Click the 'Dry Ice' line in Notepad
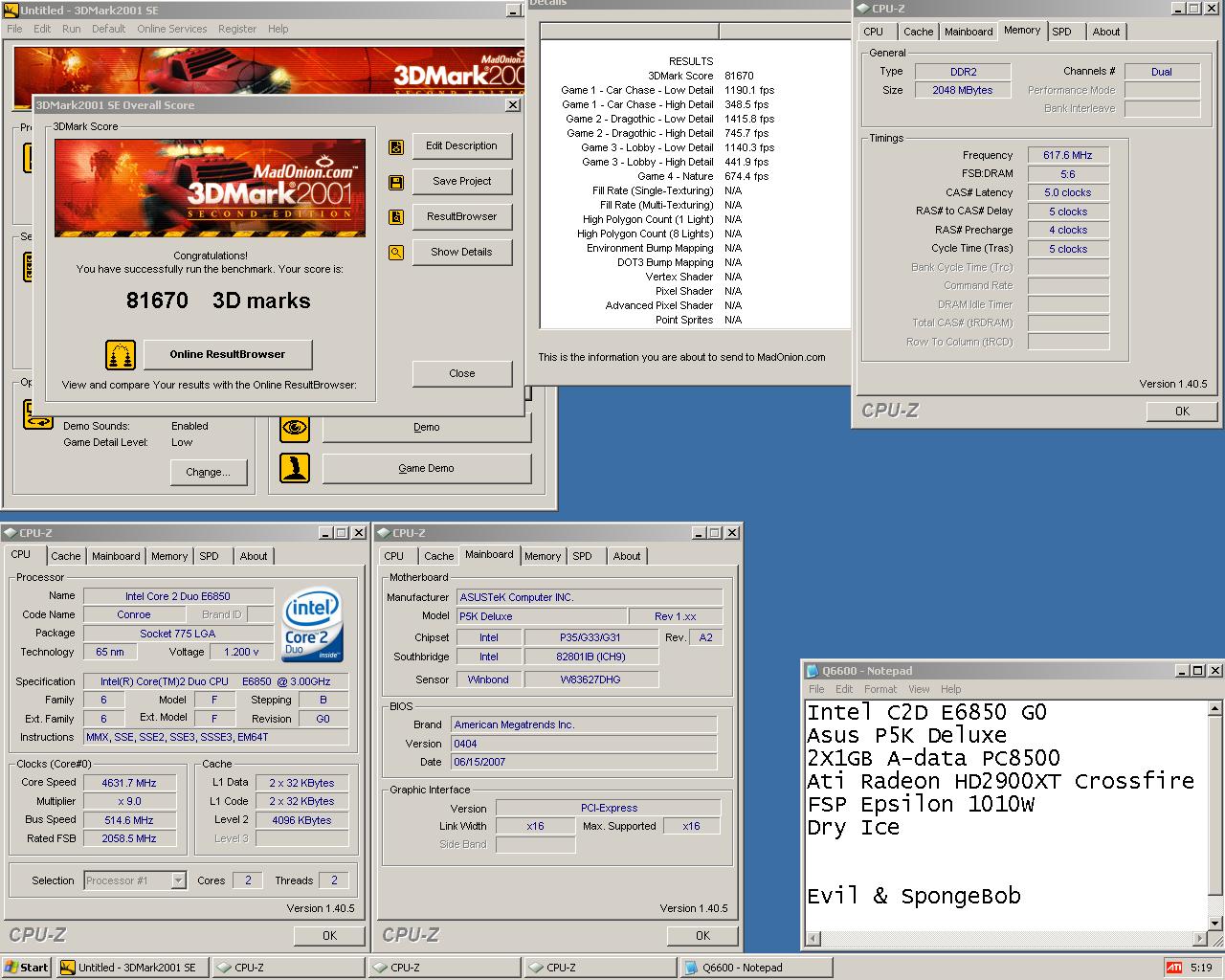1225x980 pixels. (x=854, y=828)
